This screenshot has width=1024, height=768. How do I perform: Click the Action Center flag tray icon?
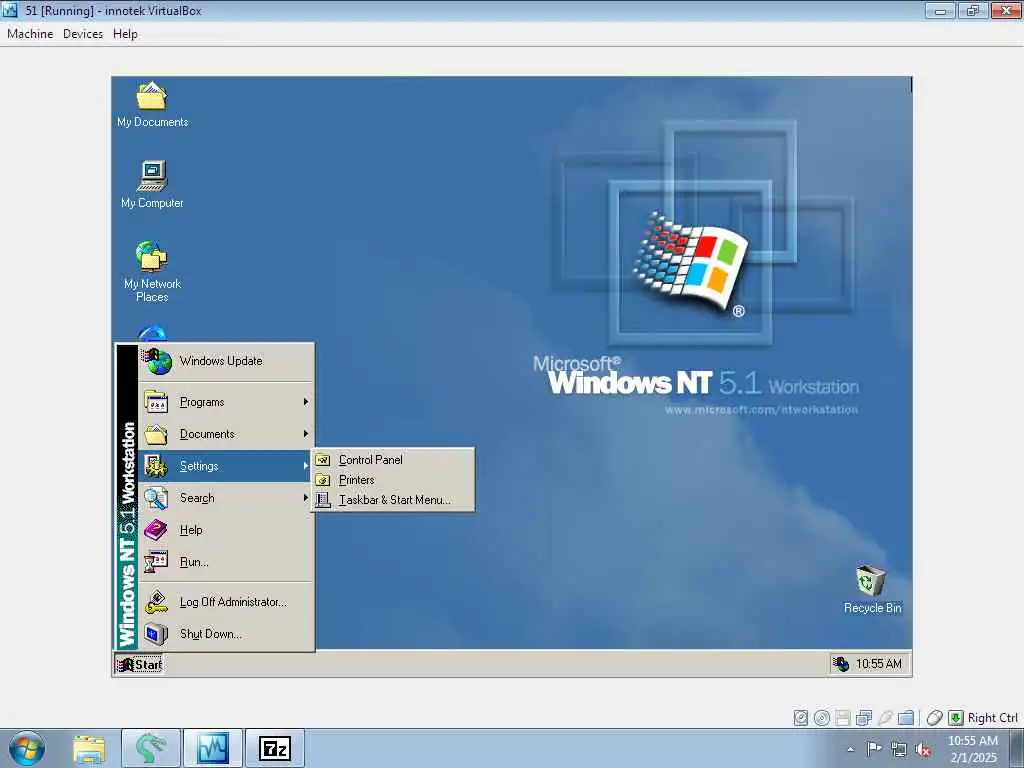pos(874,749)
